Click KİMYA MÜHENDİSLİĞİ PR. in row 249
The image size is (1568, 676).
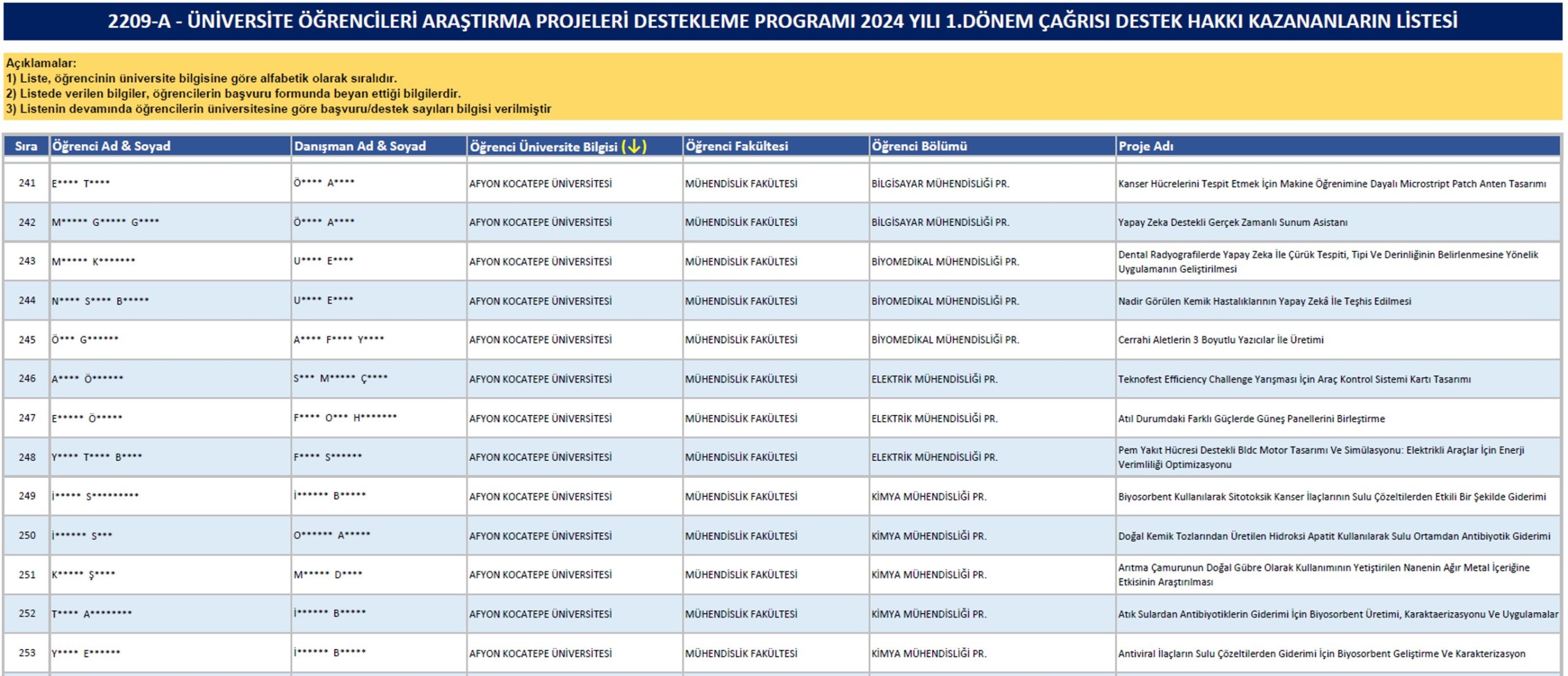(929, 496)
